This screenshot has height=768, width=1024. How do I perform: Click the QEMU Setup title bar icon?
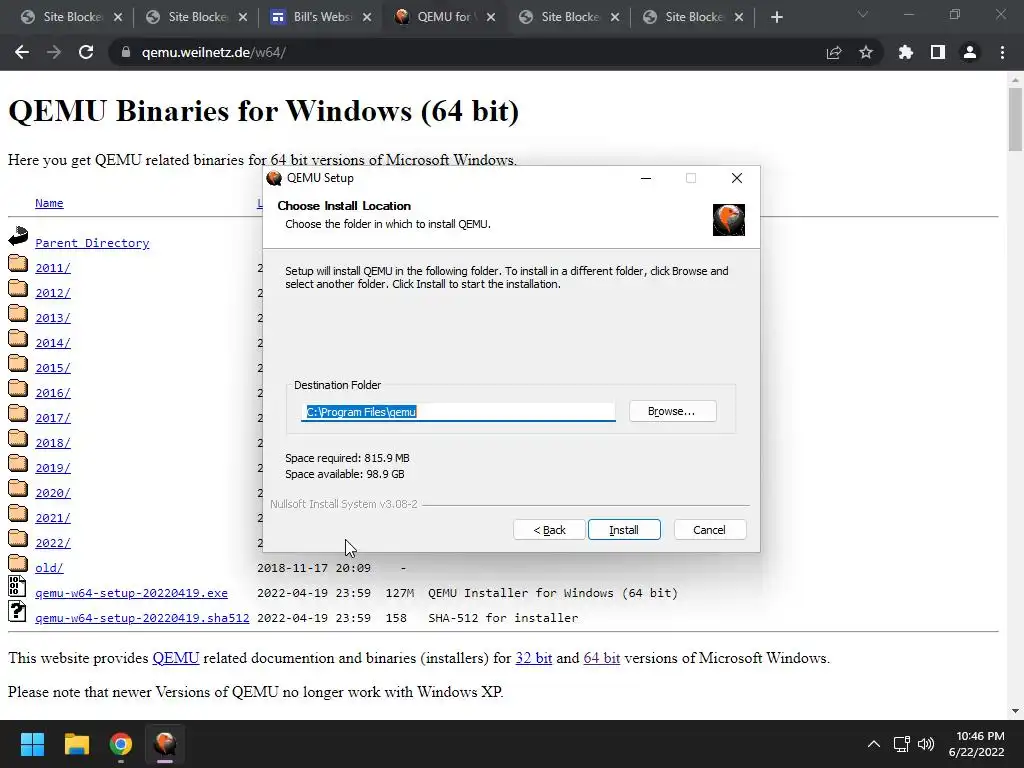[274, 178]
